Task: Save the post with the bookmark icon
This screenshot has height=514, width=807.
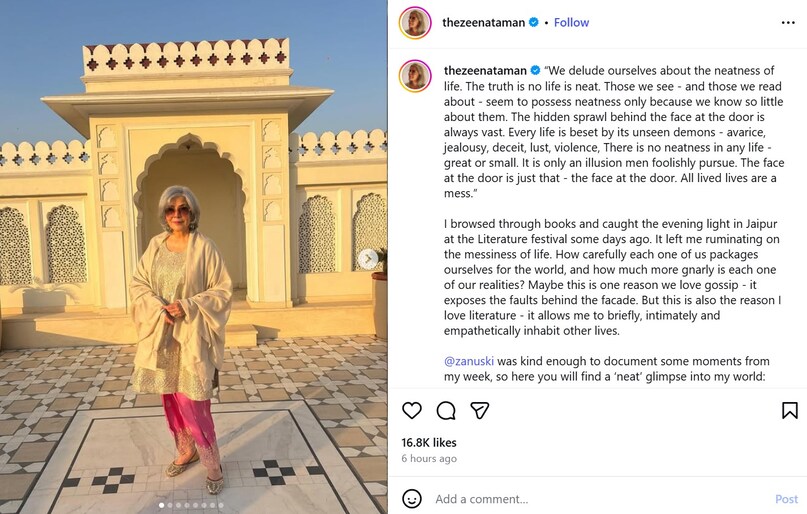Action: (789, 410)
